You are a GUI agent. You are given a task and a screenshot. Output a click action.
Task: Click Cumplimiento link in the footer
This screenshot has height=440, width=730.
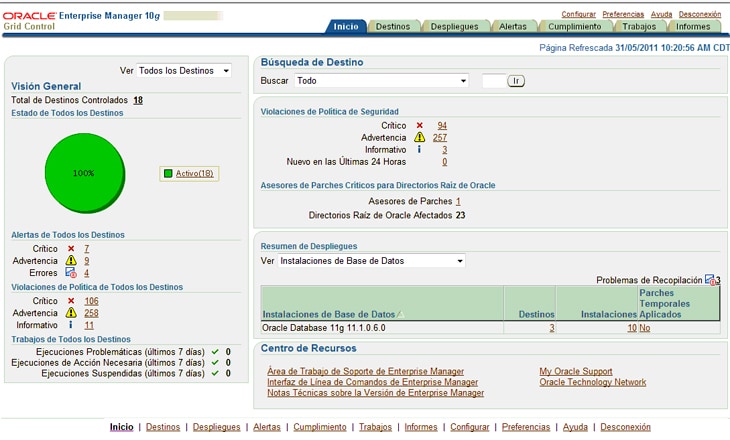click(x=320, y=426)
